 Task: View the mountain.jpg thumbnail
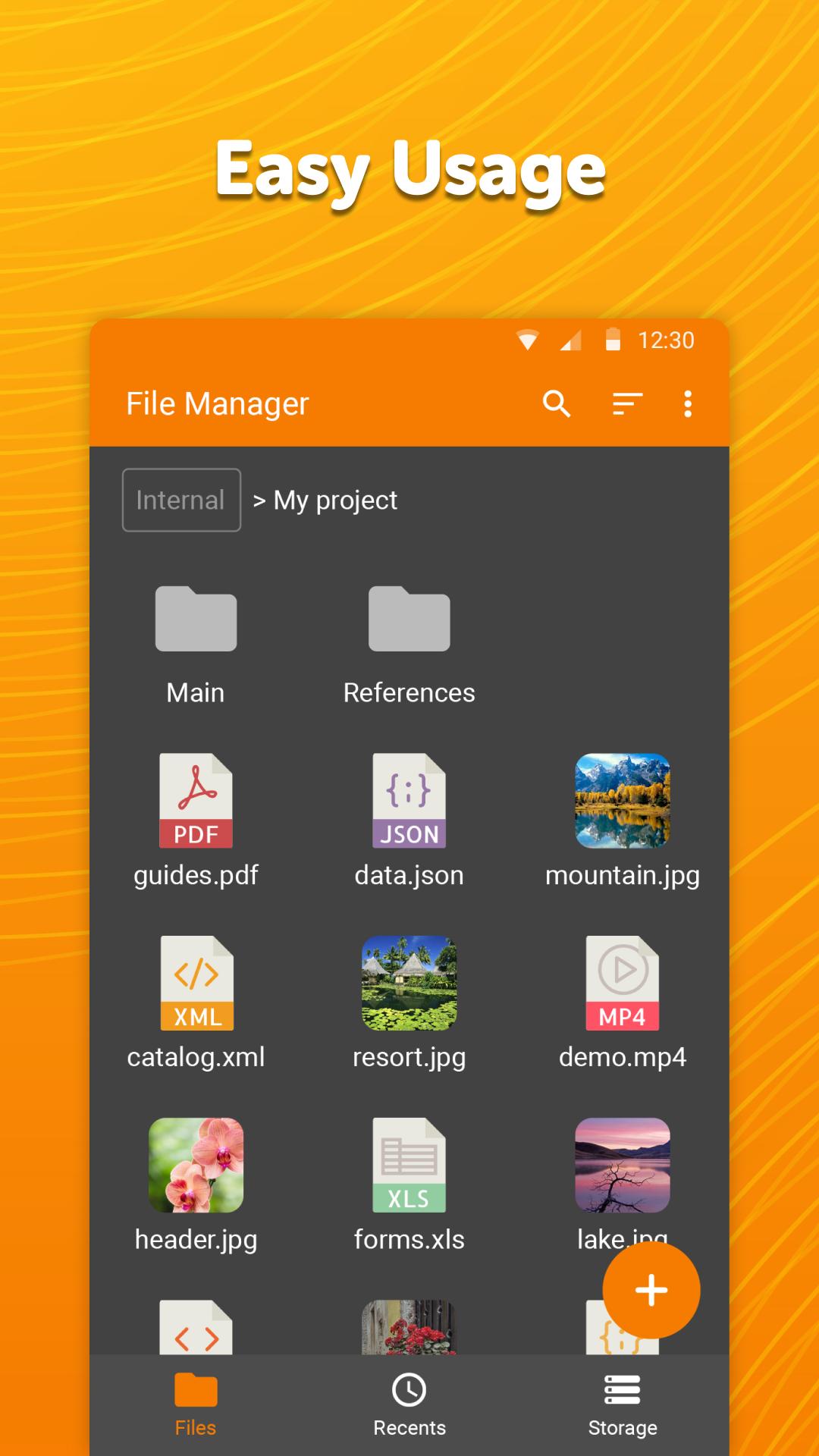[623, 801]
